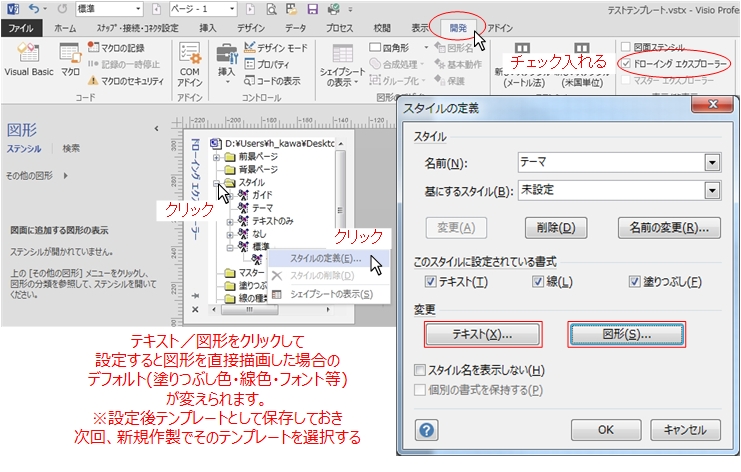Open control プロパティ in the ribbon
The height and width of the screenshot is (472, 741).
coord(267,64)
